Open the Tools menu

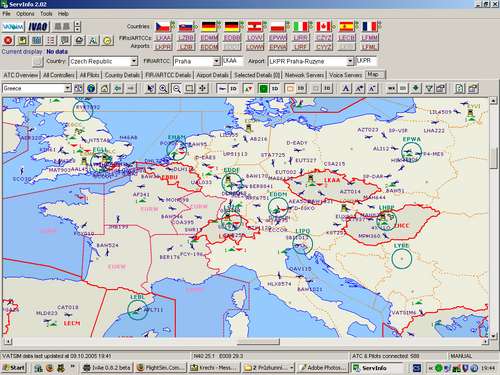46,14
